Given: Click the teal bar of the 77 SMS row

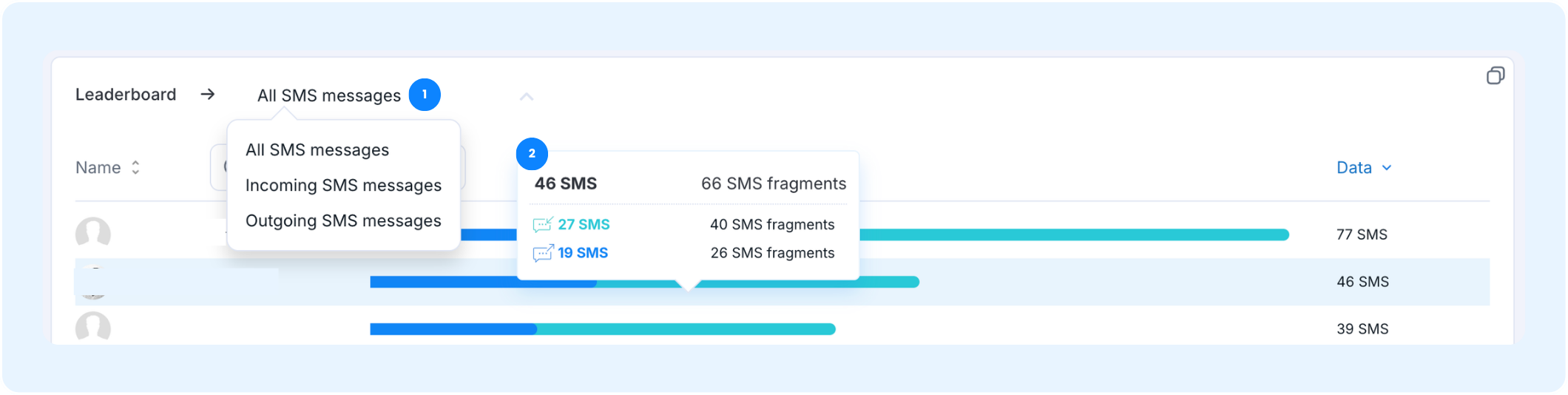Looking at the screenshot, I should [1074, 234].
